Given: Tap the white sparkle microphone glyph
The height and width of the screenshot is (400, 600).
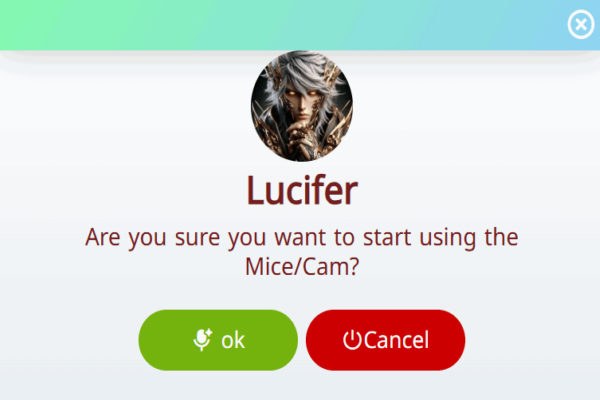Looking at the screenshot, I should 202,340.
